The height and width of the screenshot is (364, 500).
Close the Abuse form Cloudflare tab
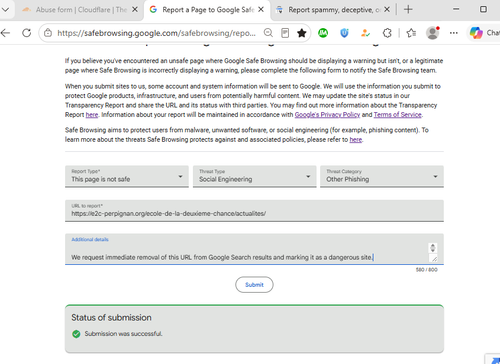135,10
